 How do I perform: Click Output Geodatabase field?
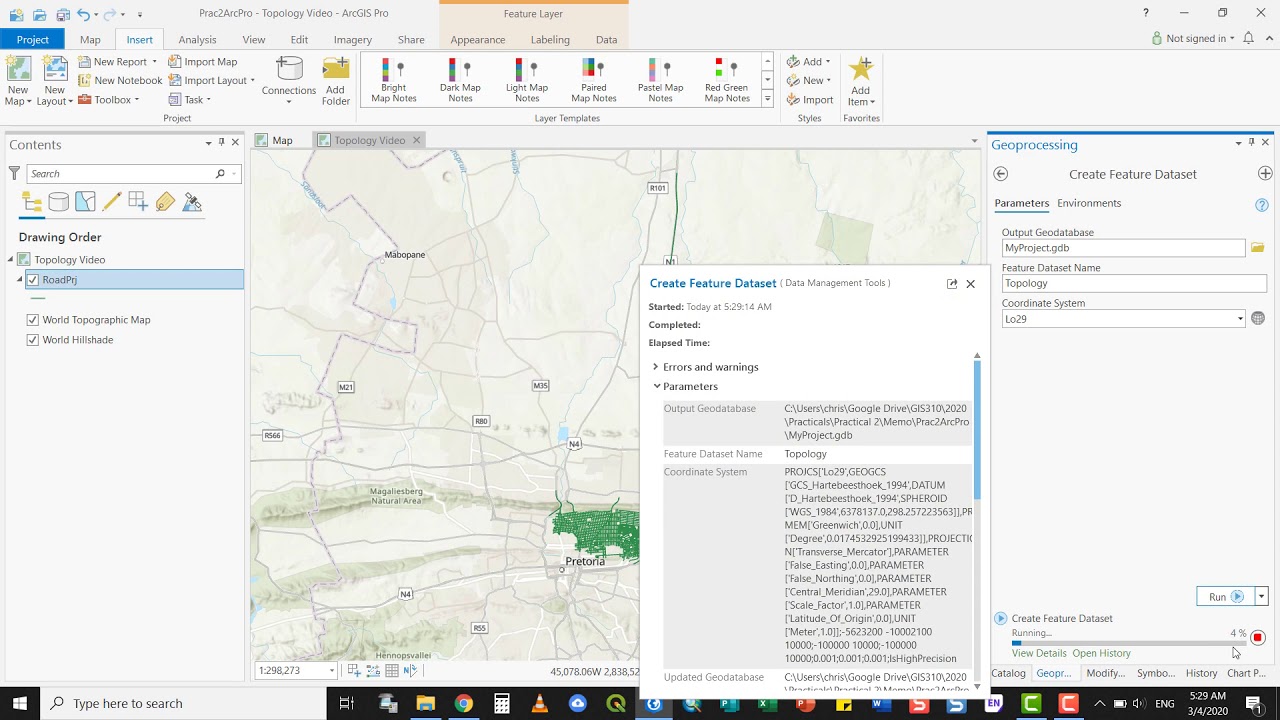coord(1124,248)
